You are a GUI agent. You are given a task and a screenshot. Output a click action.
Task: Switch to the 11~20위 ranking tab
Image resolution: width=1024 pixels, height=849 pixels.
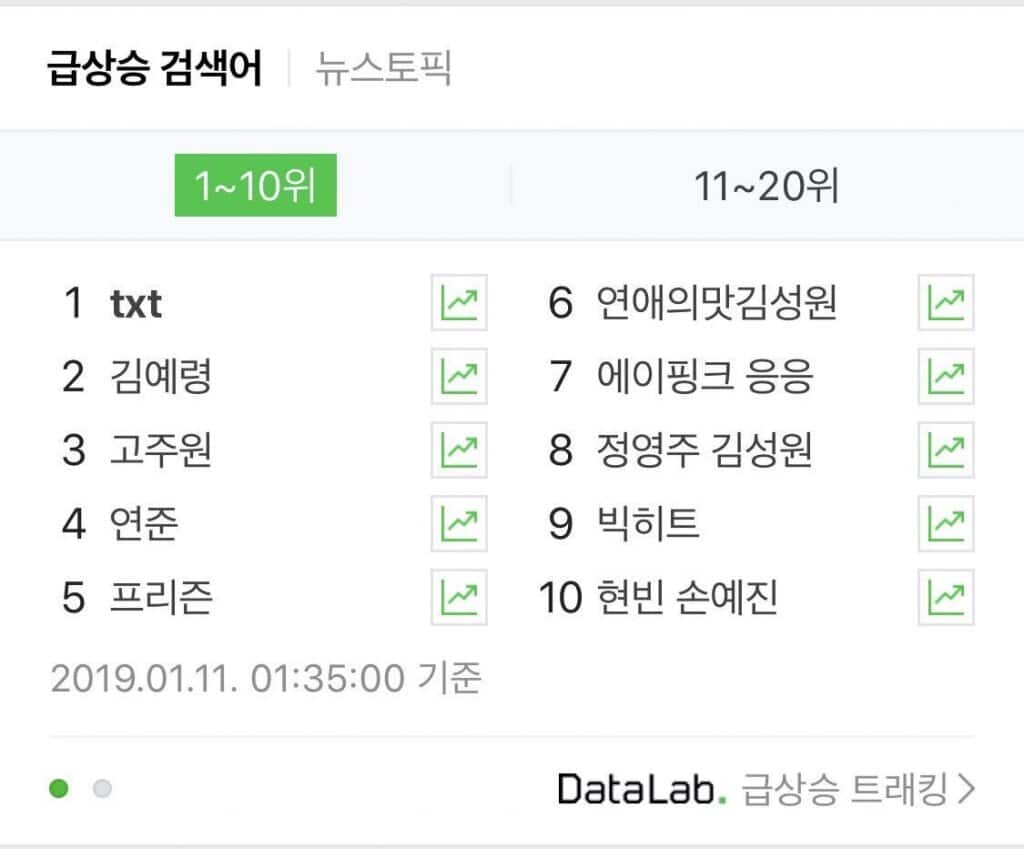click(766, 186)
